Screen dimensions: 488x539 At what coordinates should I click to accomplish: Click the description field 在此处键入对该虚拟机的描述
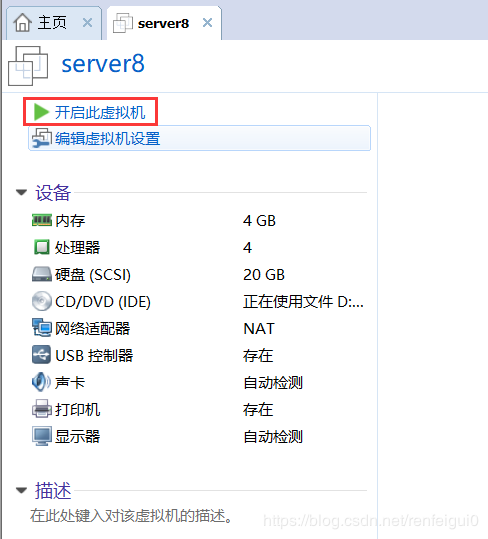point(131,515)
